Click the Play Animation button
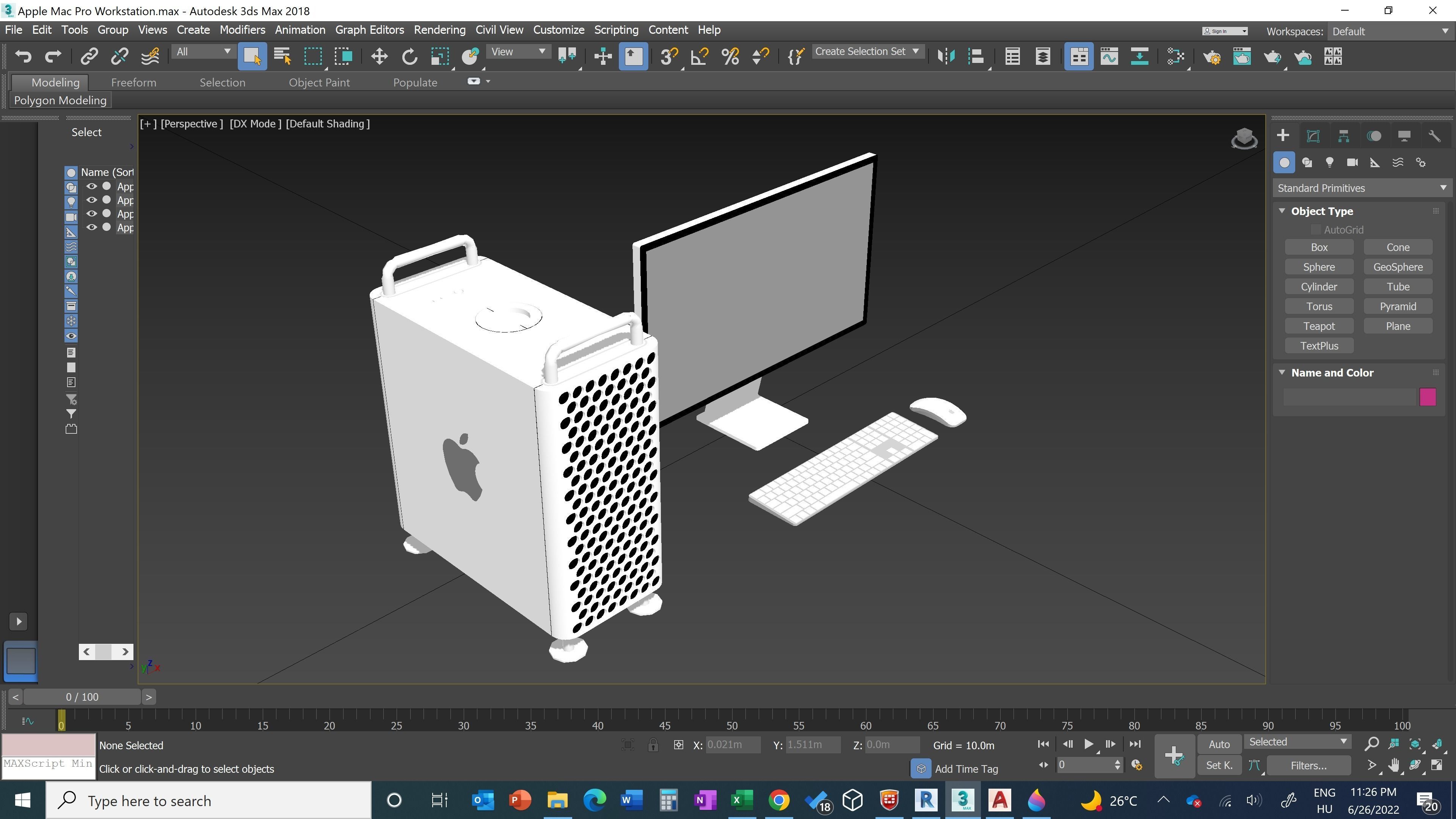The height and width of the screenshot is (819, 1456). click(1088, 744)
